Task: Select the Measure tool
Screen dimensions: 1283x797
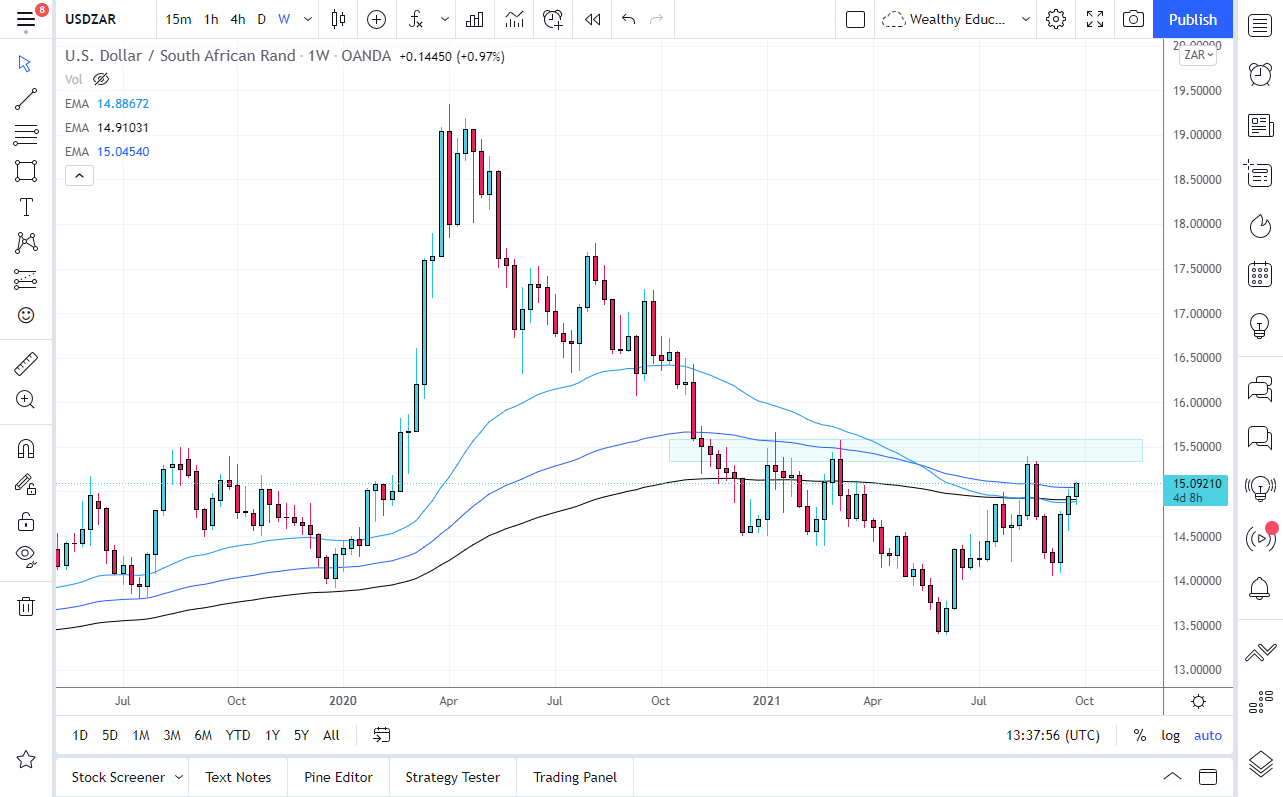Action: click(25, 363)
